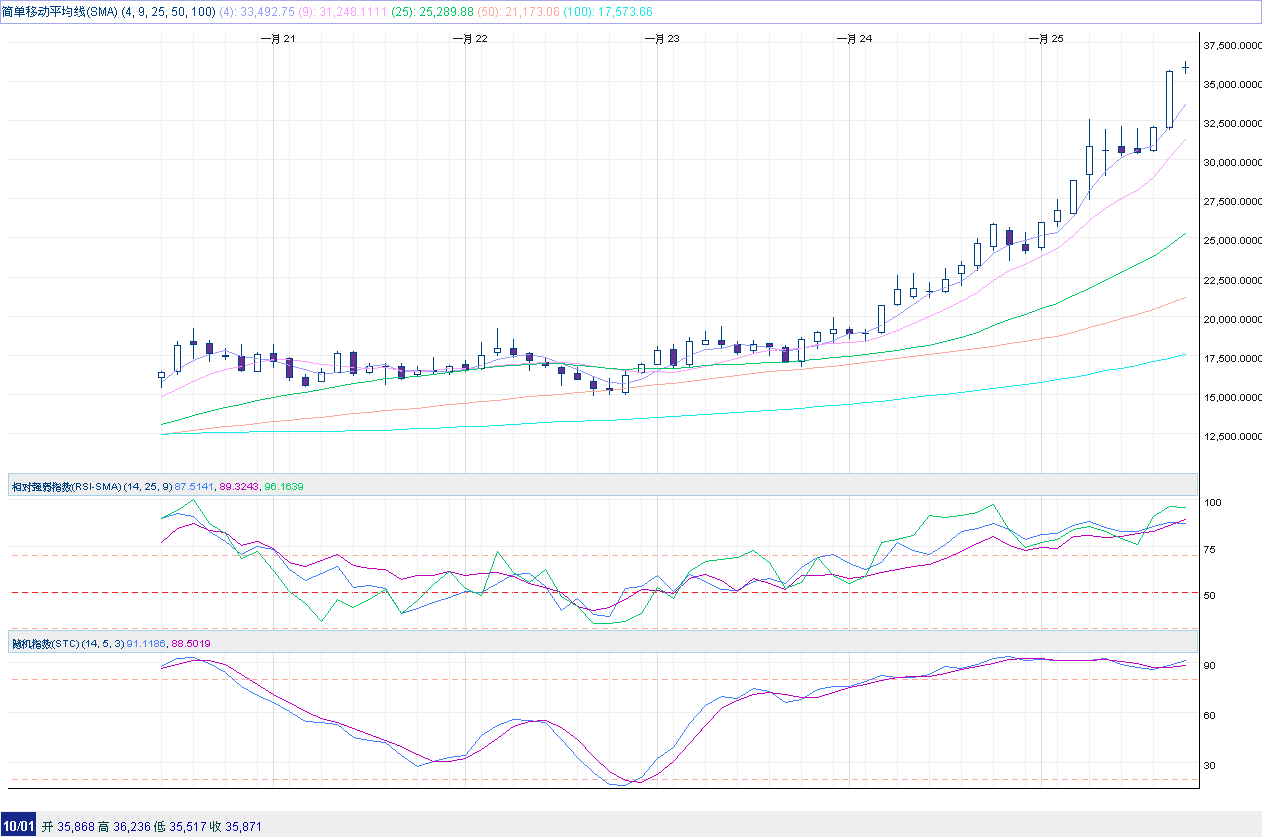Click the 一月 21 date marker
Image resolution: width=1262 pixels, height=837 pixels.
point(277,39)
